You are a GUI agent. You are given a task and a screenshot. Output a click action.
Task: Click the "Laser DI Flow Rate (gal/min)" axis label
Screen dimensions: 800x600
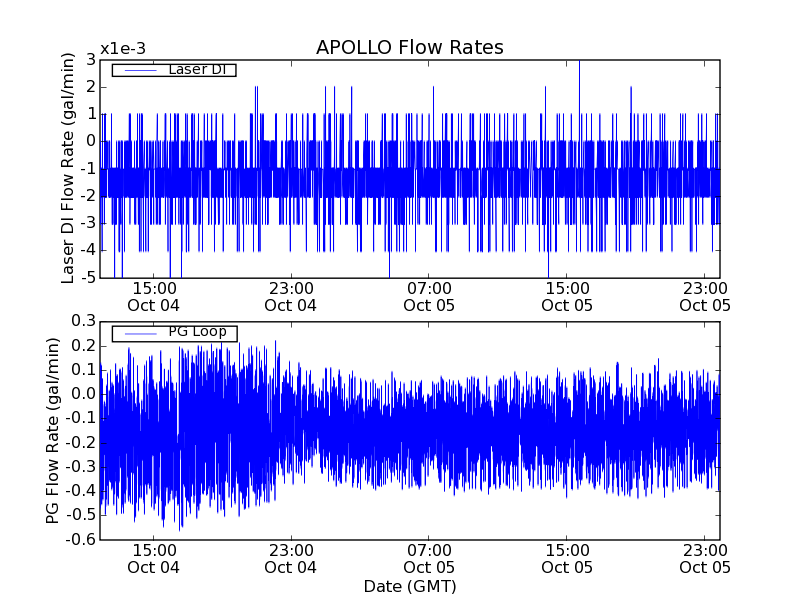[x=68, y=168]
